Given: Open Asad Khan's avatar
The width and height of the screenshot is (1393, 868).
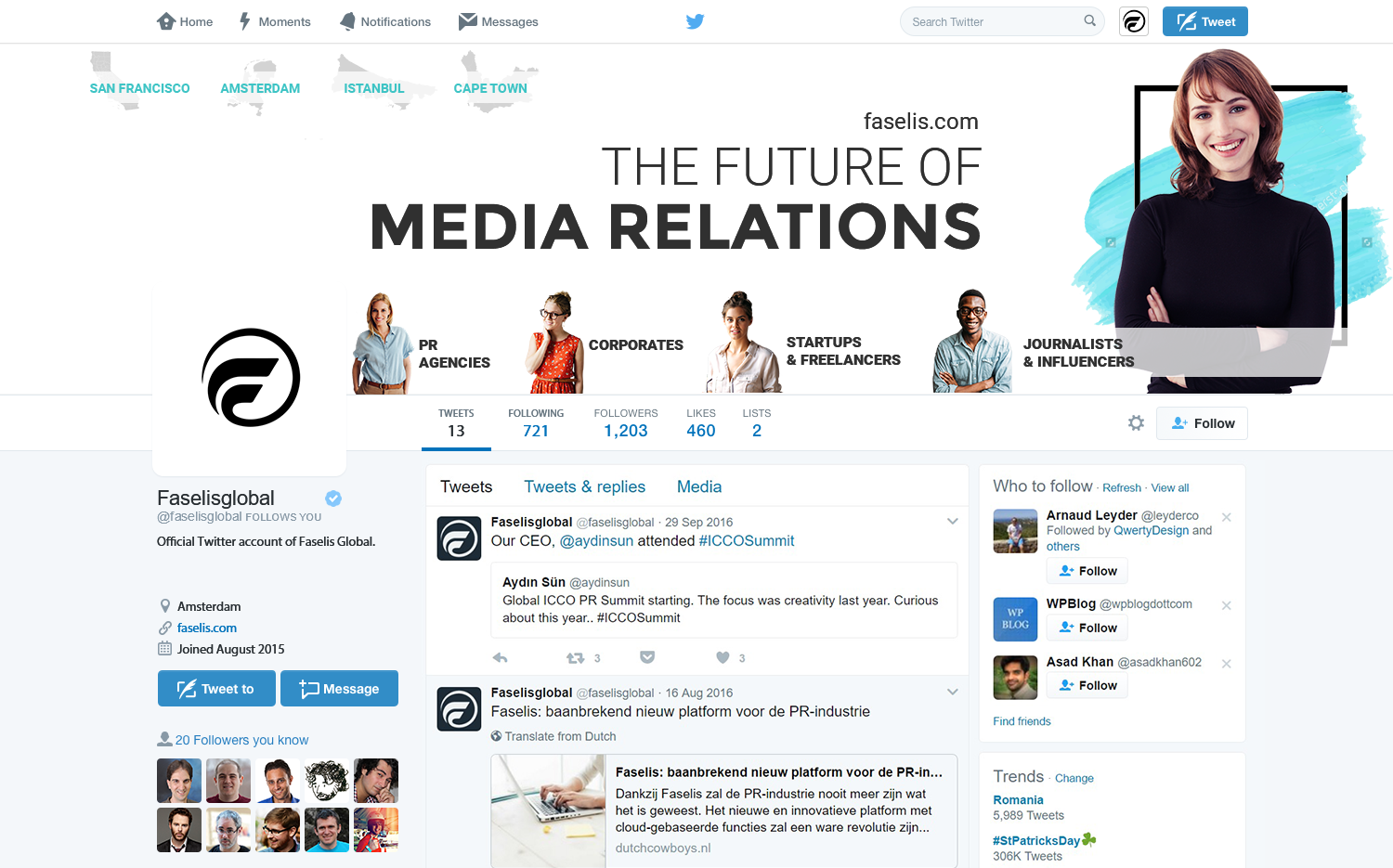Looking at the screenshot, I should tap(1015, 678).
